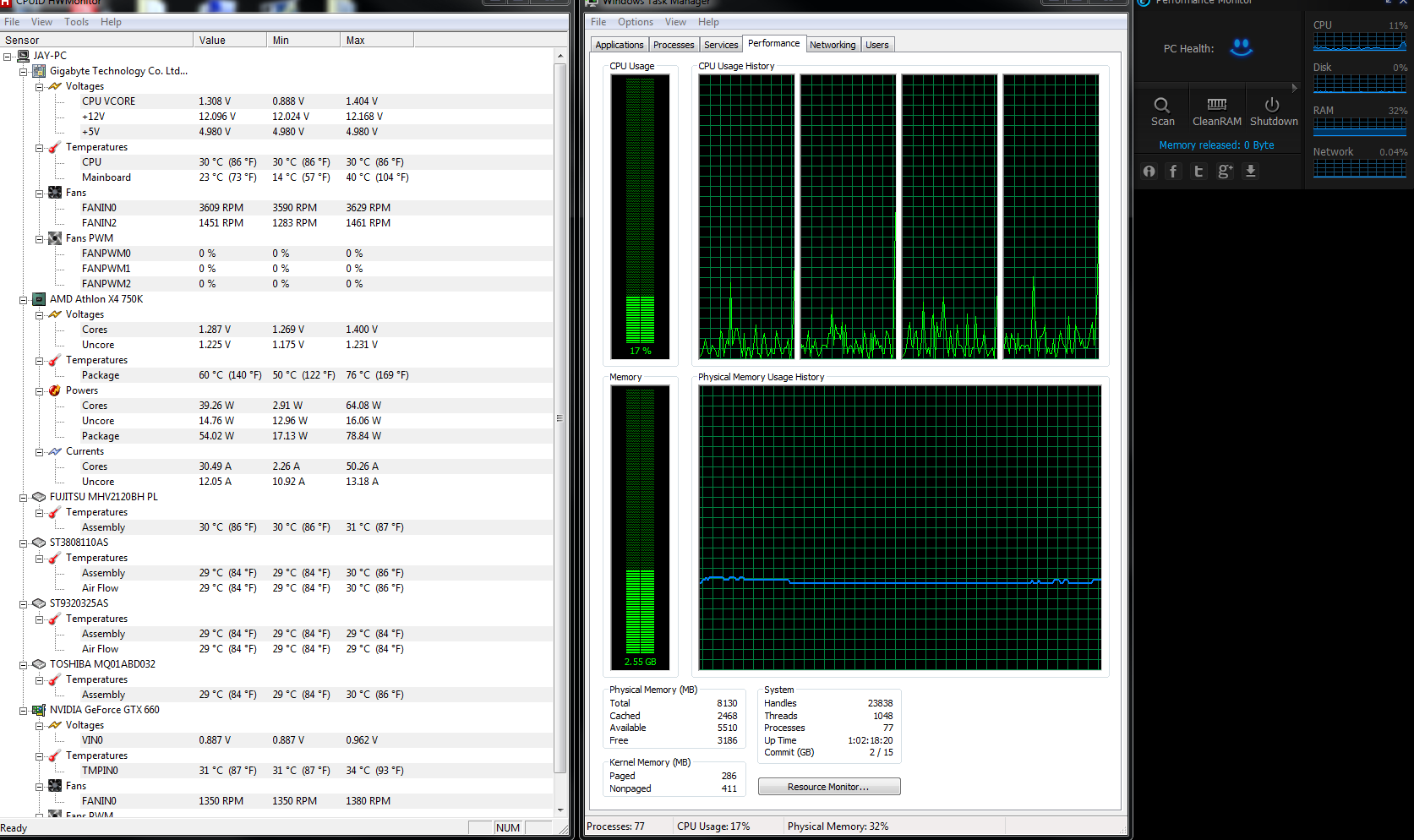The image size is (1414, 840).
Task: Click the PC Health smiley face icon
Action: tap(1241, 47)
